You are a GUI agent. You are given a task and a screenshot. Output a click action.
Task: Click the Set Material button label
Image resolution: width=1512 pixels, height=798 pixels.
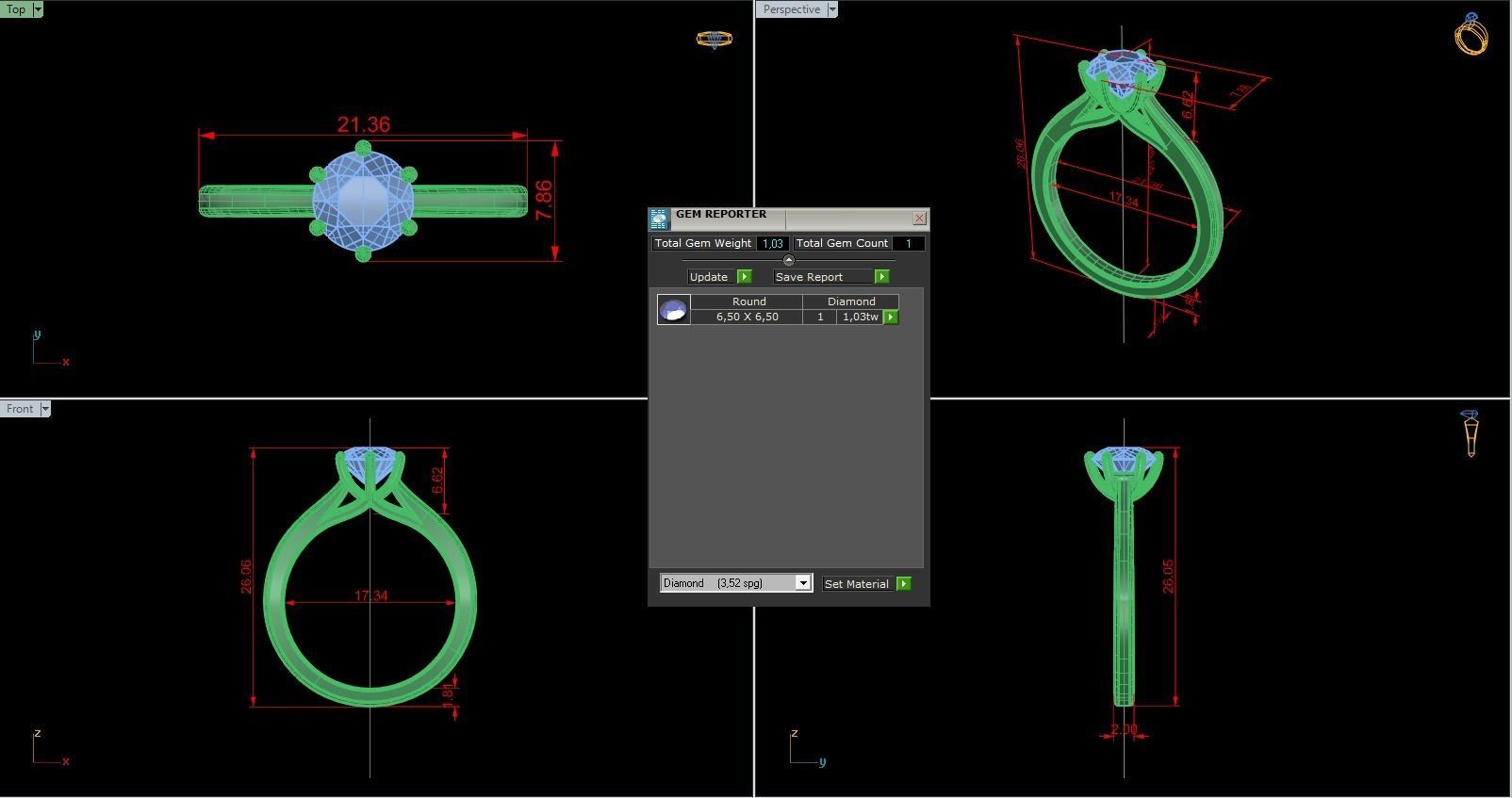[x=857, y=584]
